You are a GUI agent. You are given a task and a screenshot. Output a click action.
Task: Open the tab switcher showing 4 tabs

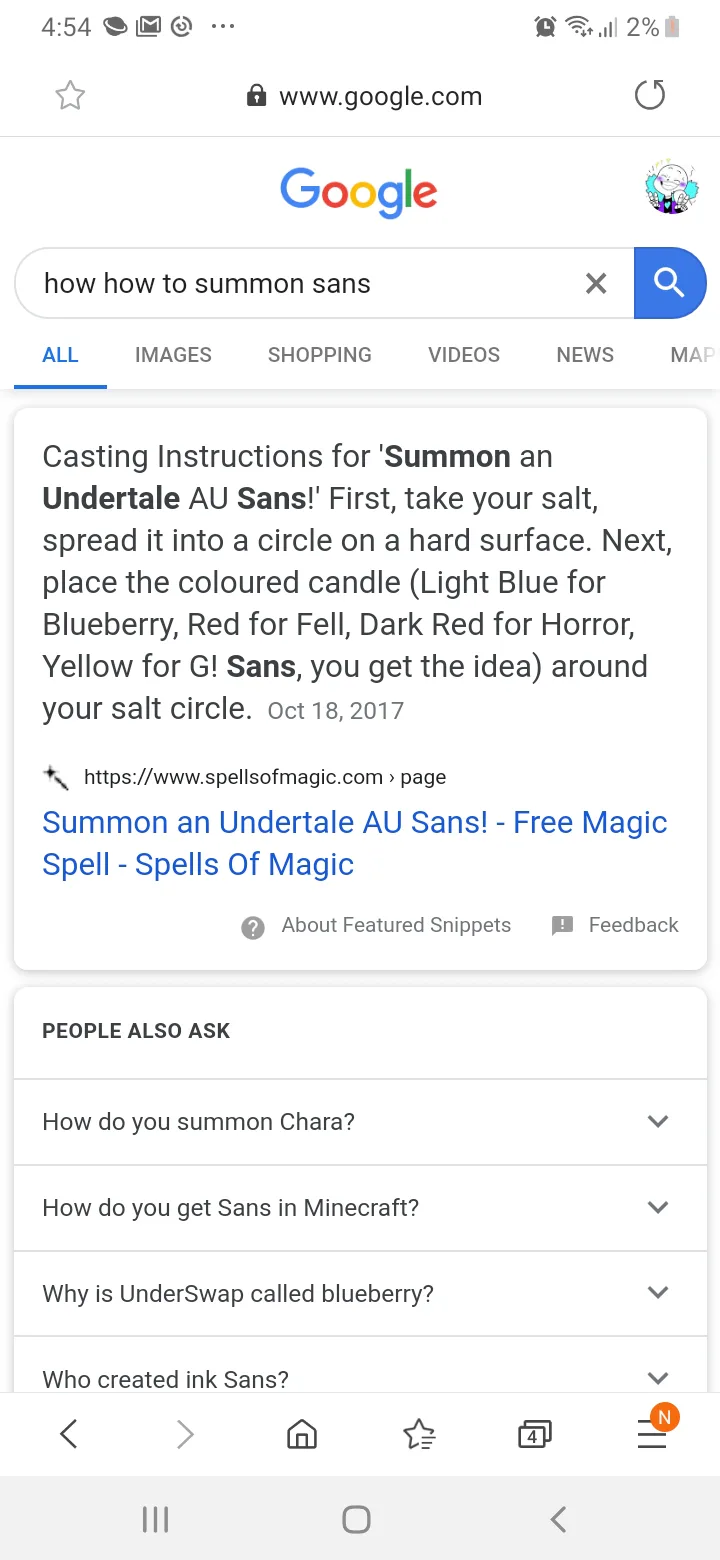pos(534,1435)
